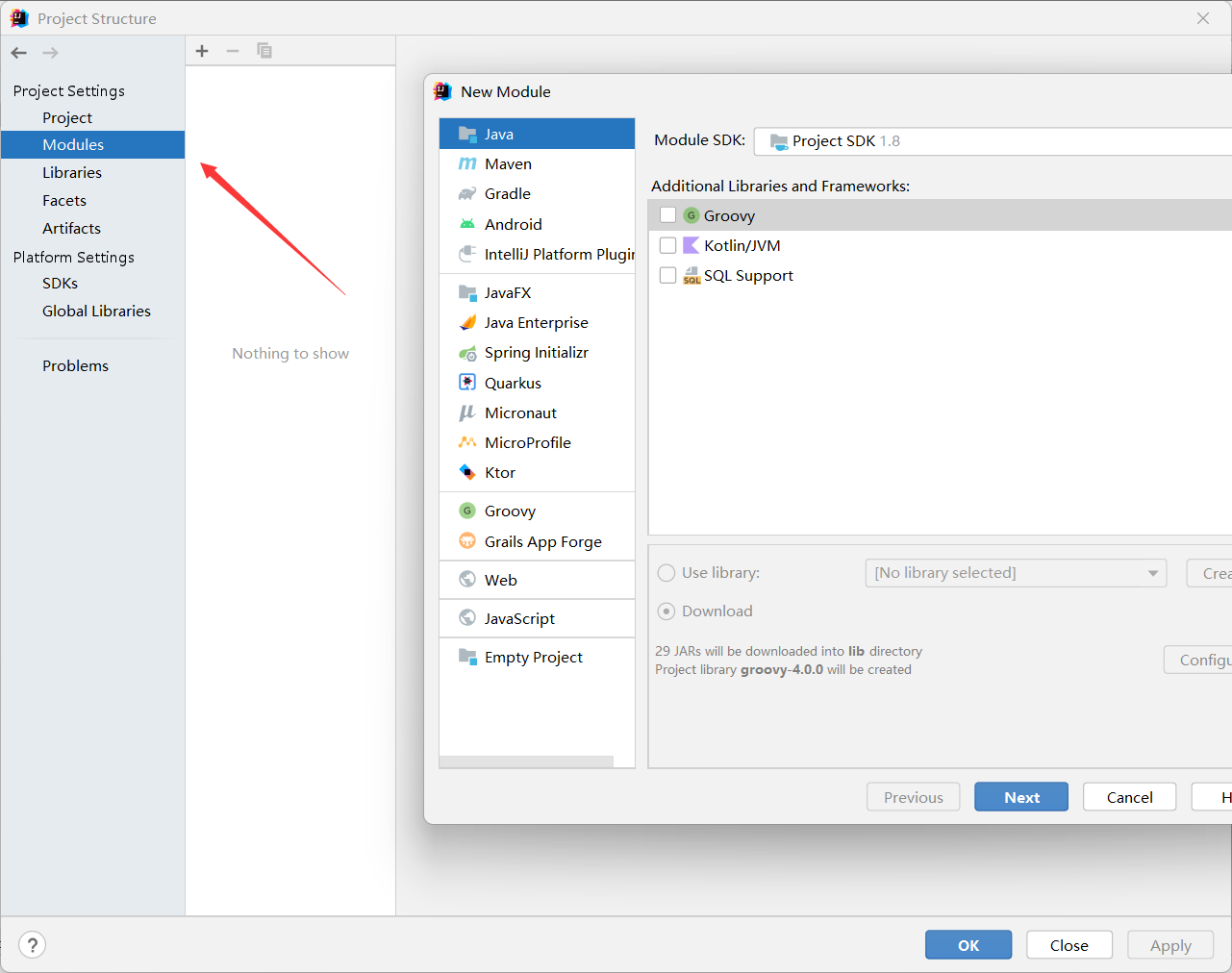Select Quarkus module type
Screen dimensions: 1232x973
537,383
